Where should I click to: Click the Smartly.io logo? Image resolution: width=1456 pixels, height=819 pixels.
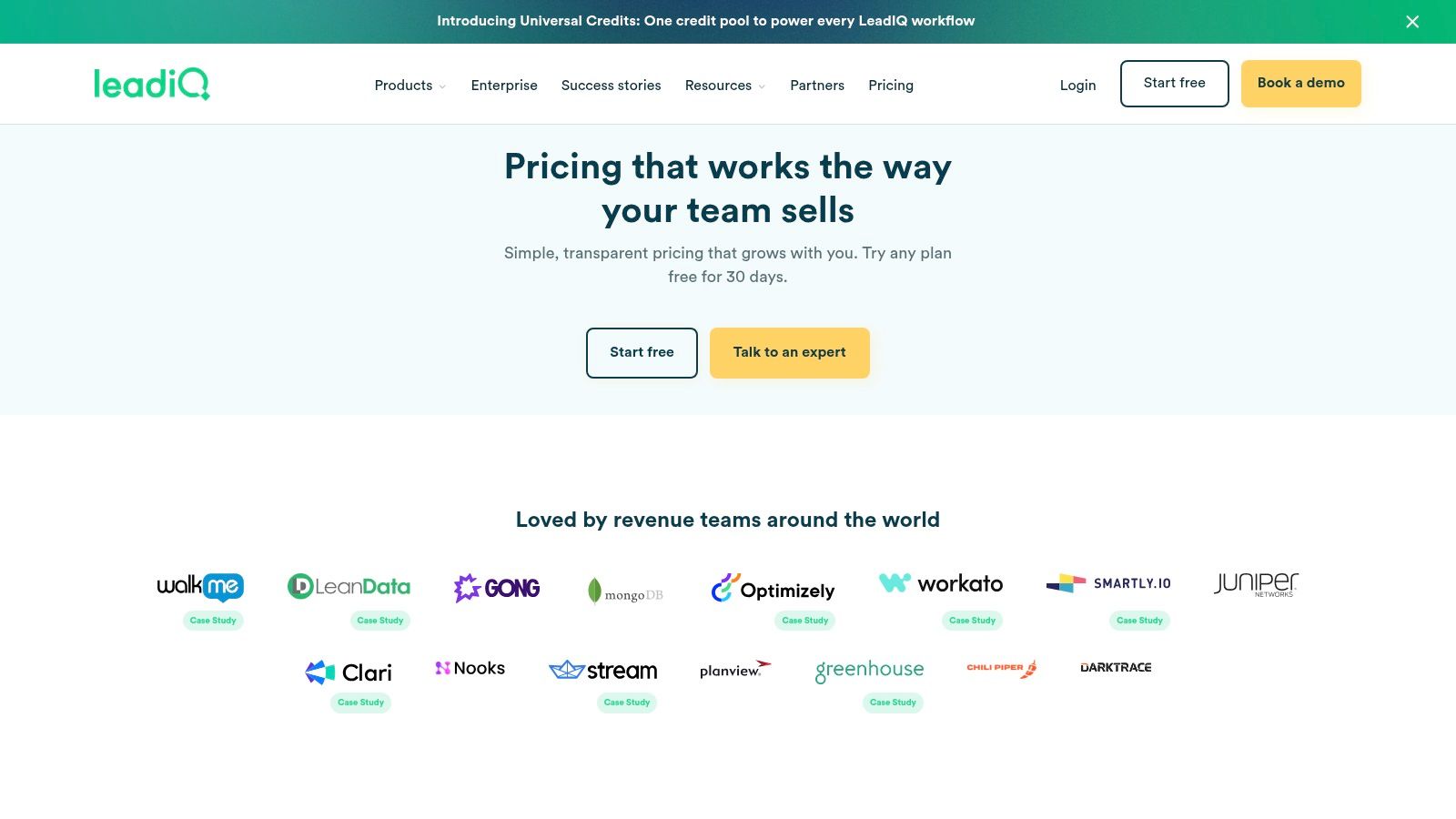[1108, 583]
